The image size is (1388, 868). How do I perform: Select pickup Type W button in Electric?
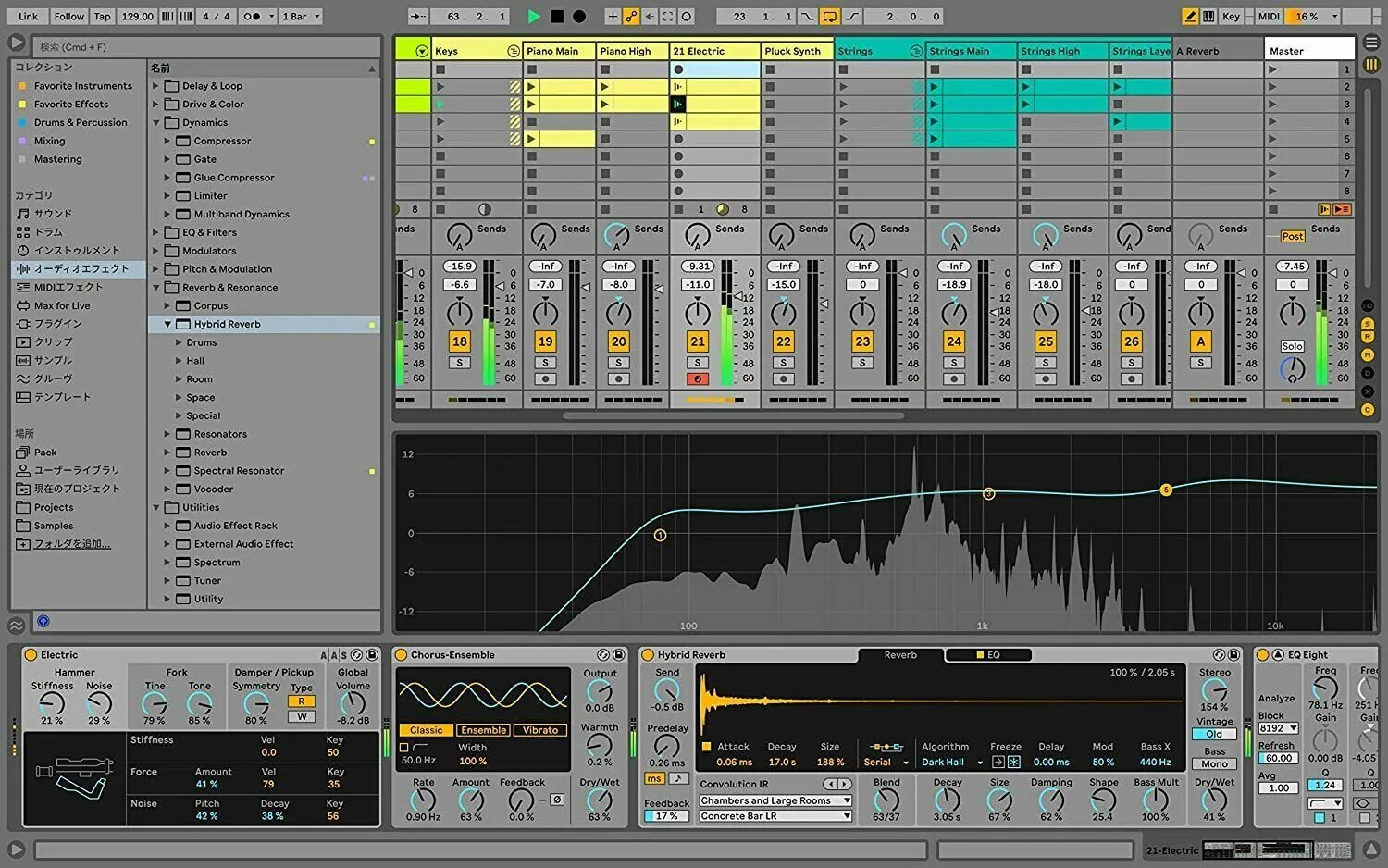pyautogui.click(x=302, y=716)
